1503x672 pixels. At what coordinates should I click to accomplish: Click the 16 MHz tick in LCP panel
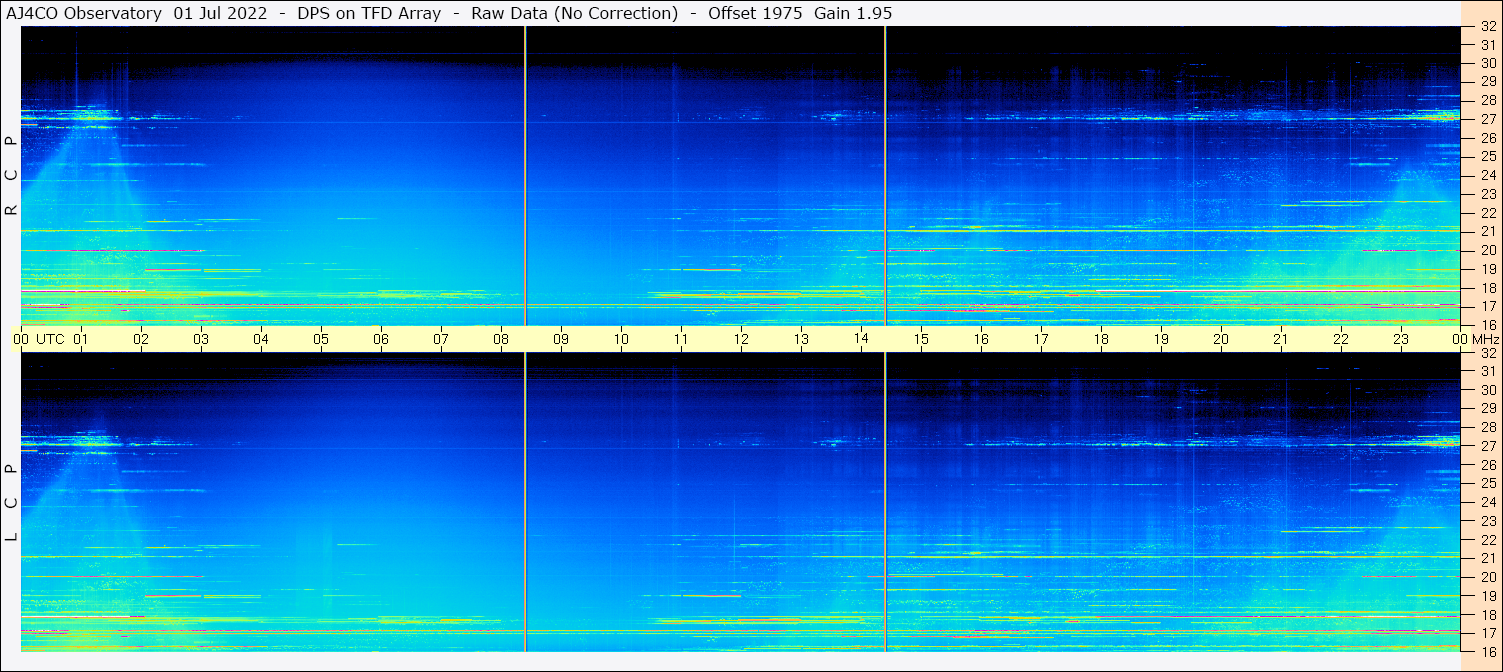pyautogui.click(x=1487, y=651)
